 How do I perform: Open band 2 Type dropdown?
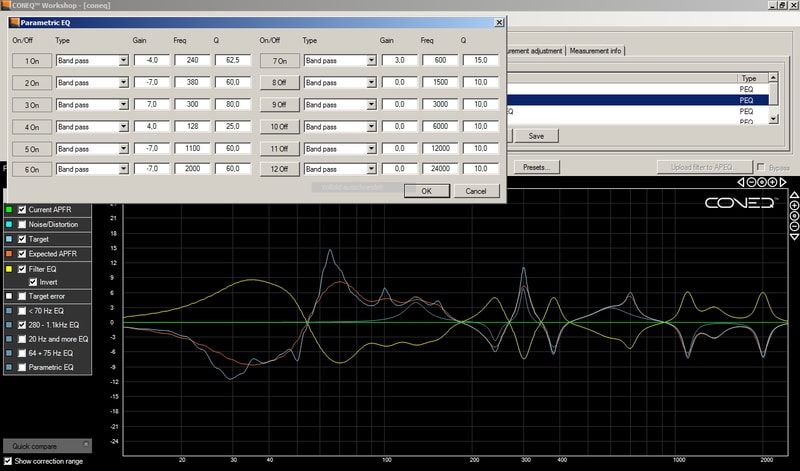pos(123,83)
